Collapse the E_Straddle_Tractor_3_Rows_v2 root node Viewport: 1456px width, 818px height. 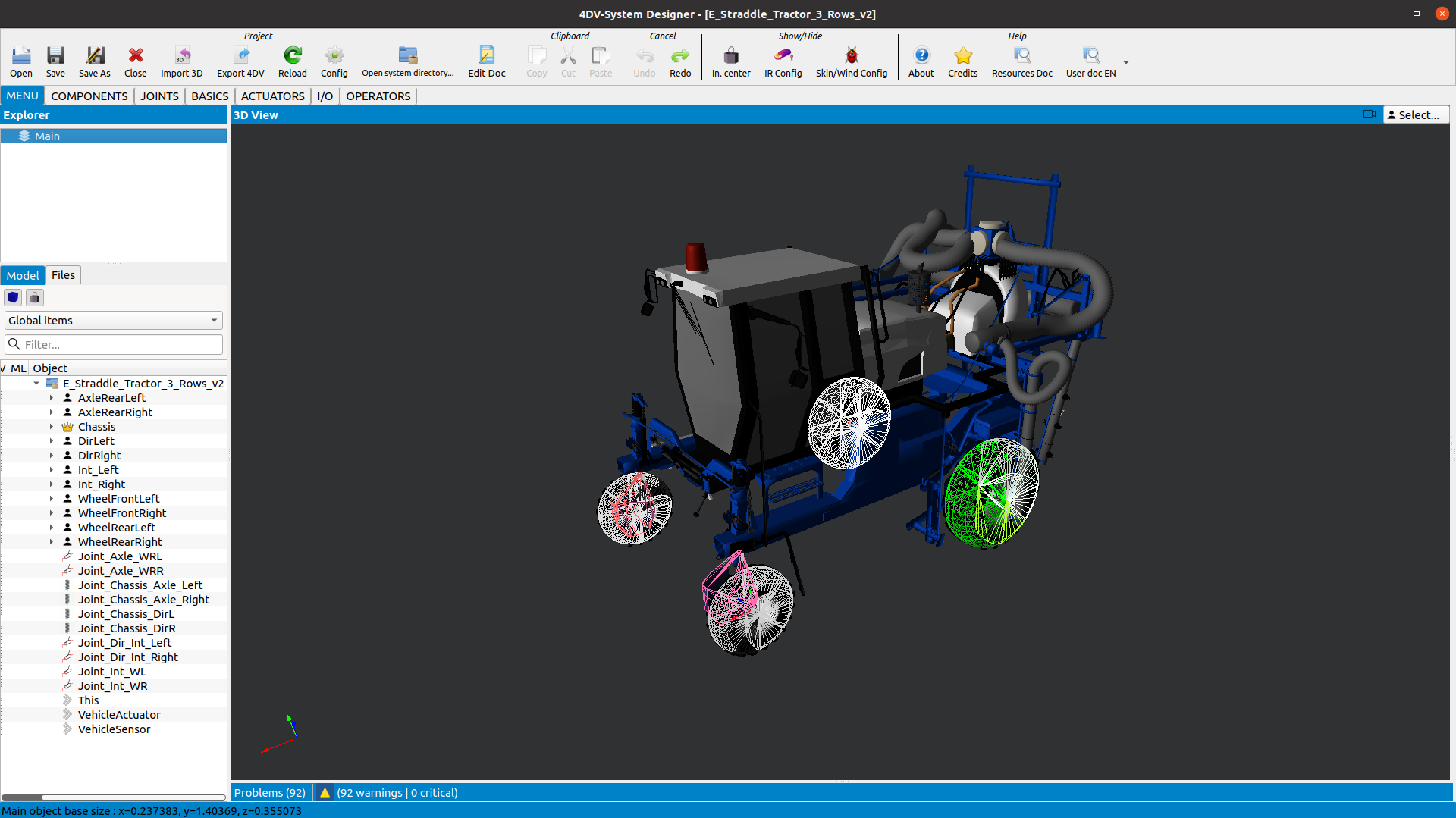coord(36,384)
